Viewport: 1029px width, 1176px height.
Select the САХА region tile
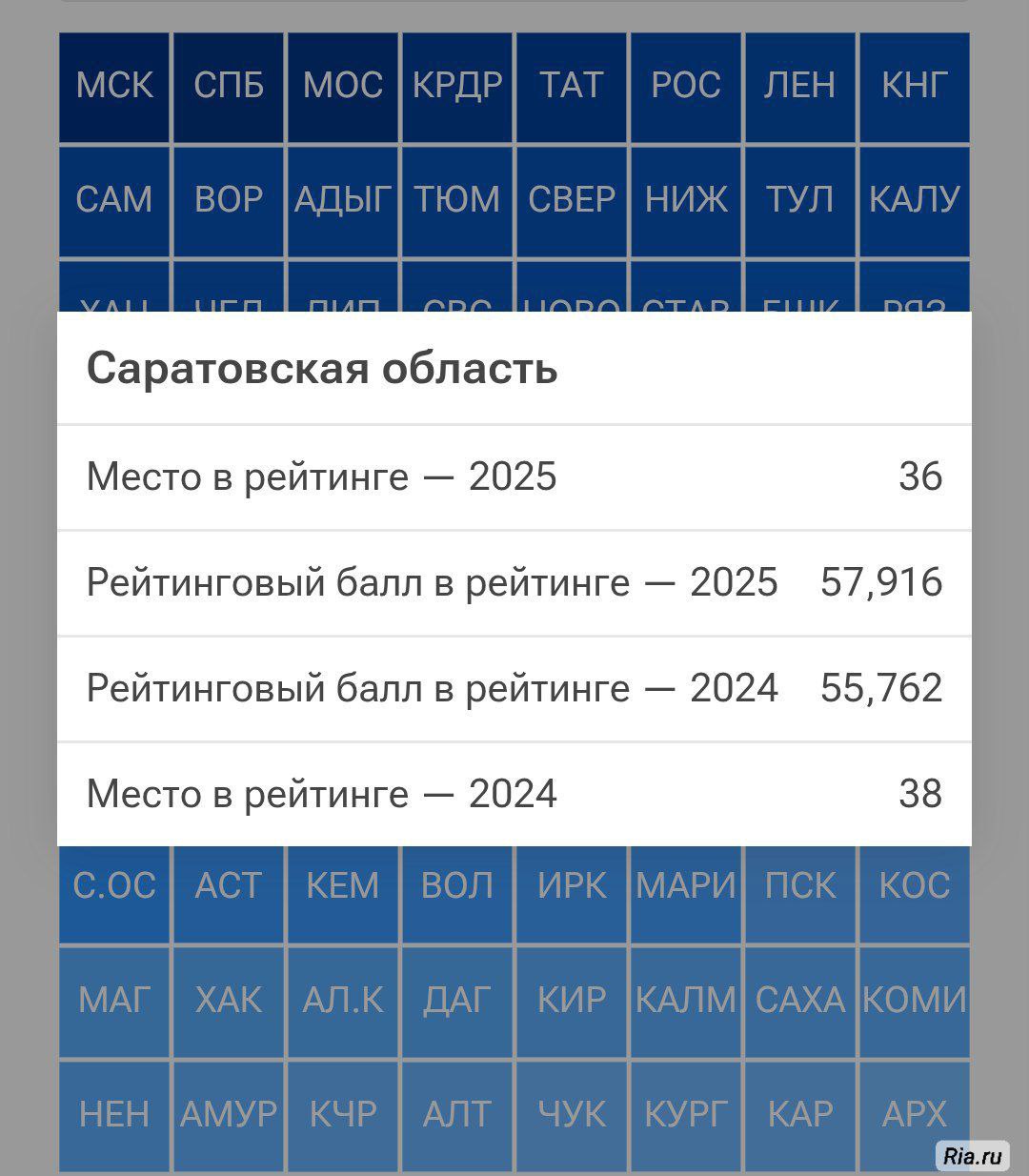tap(800, 1001)
